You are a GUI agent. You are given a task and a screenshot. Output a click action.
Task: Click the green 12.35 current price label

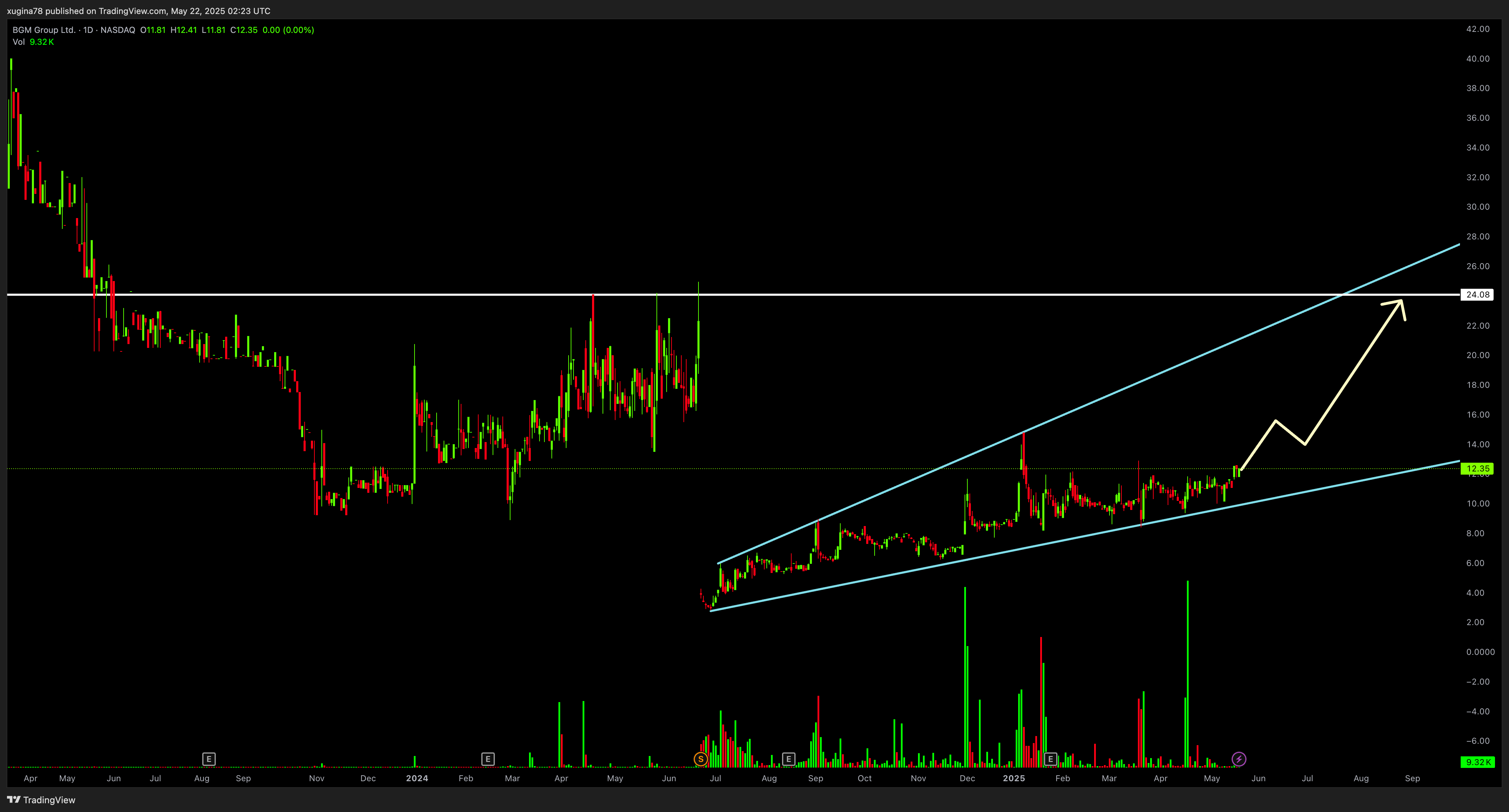coord(1477,468)
